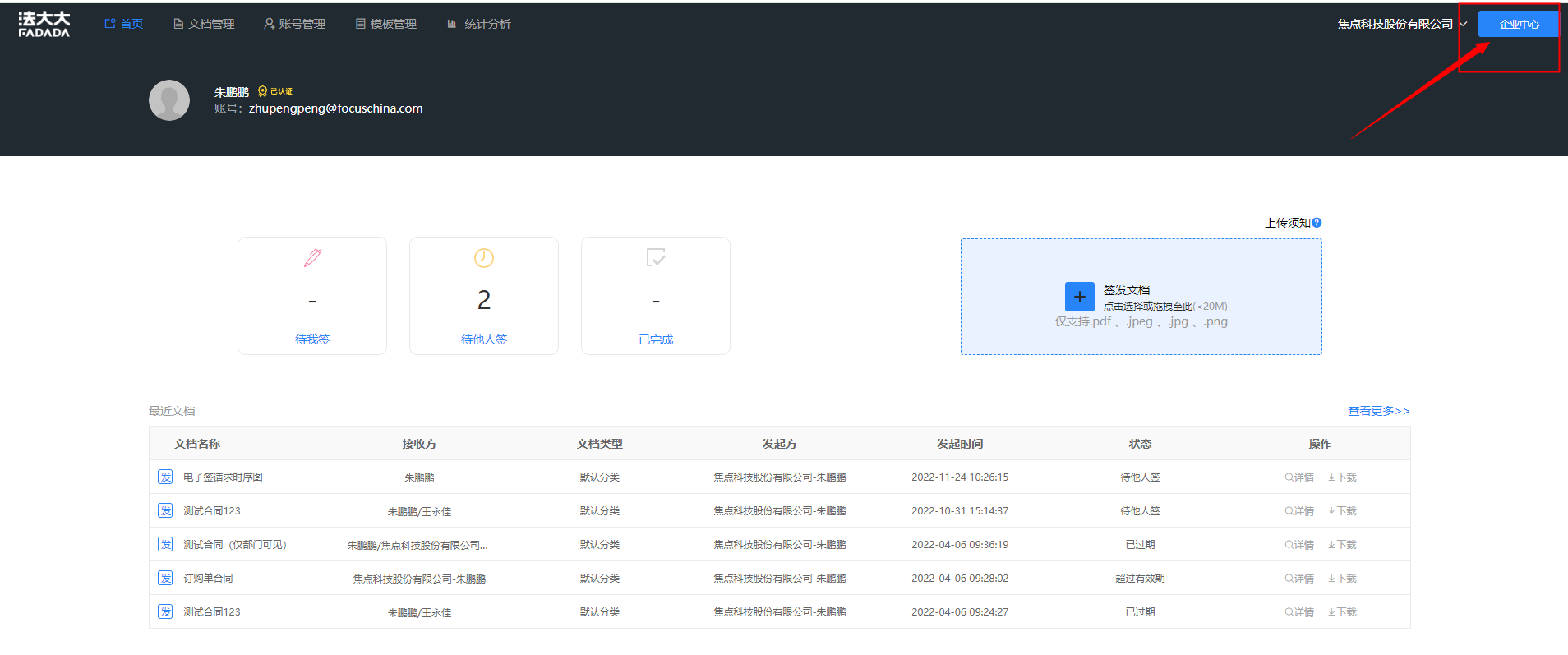Image resolution: width=1568 pixels, height=655 pixels.
Task: Open the 待他人签 link
Action: pos(484,339)
